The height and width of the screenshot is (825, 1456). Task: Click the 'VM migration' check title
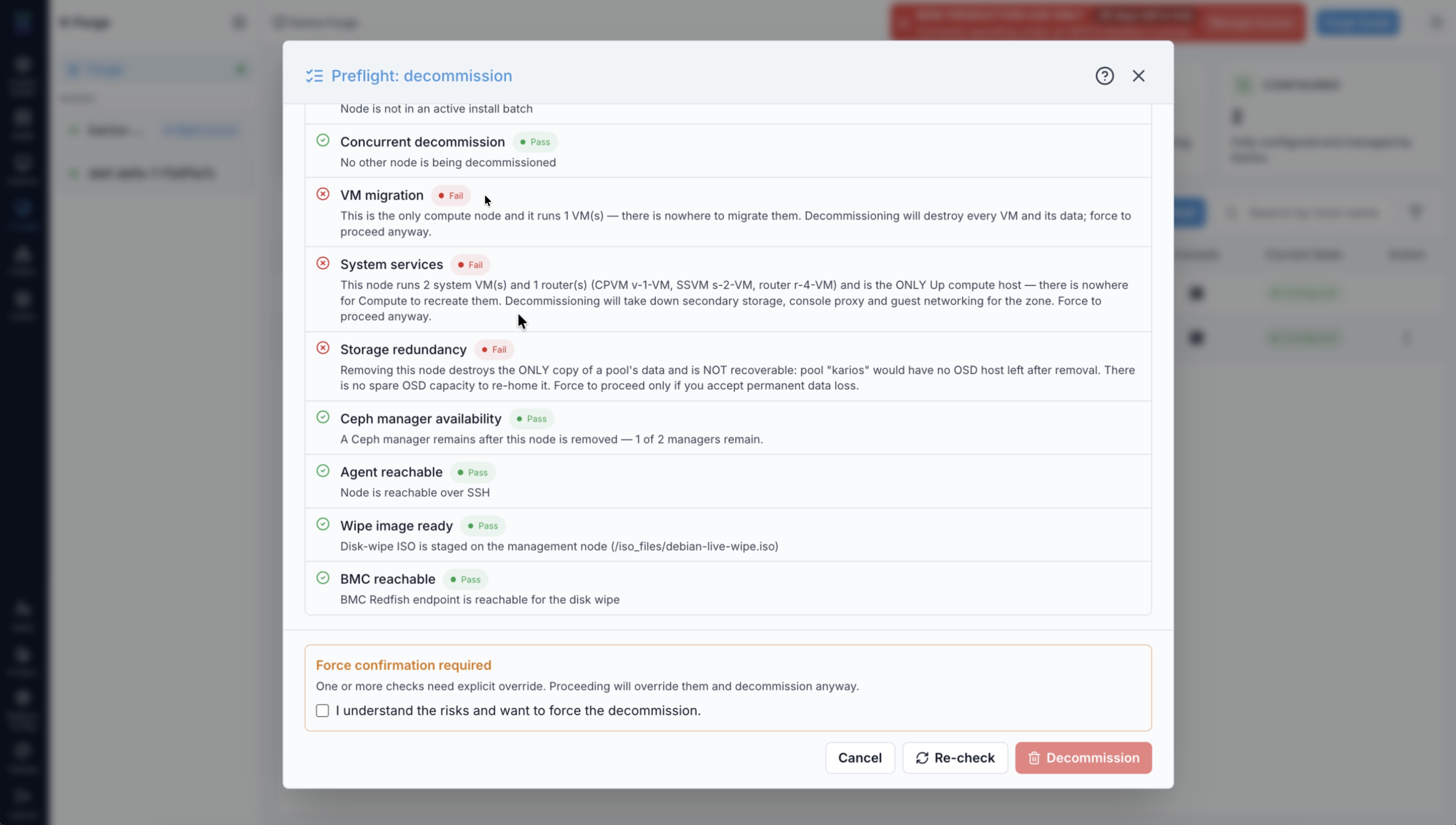point(382,196)
